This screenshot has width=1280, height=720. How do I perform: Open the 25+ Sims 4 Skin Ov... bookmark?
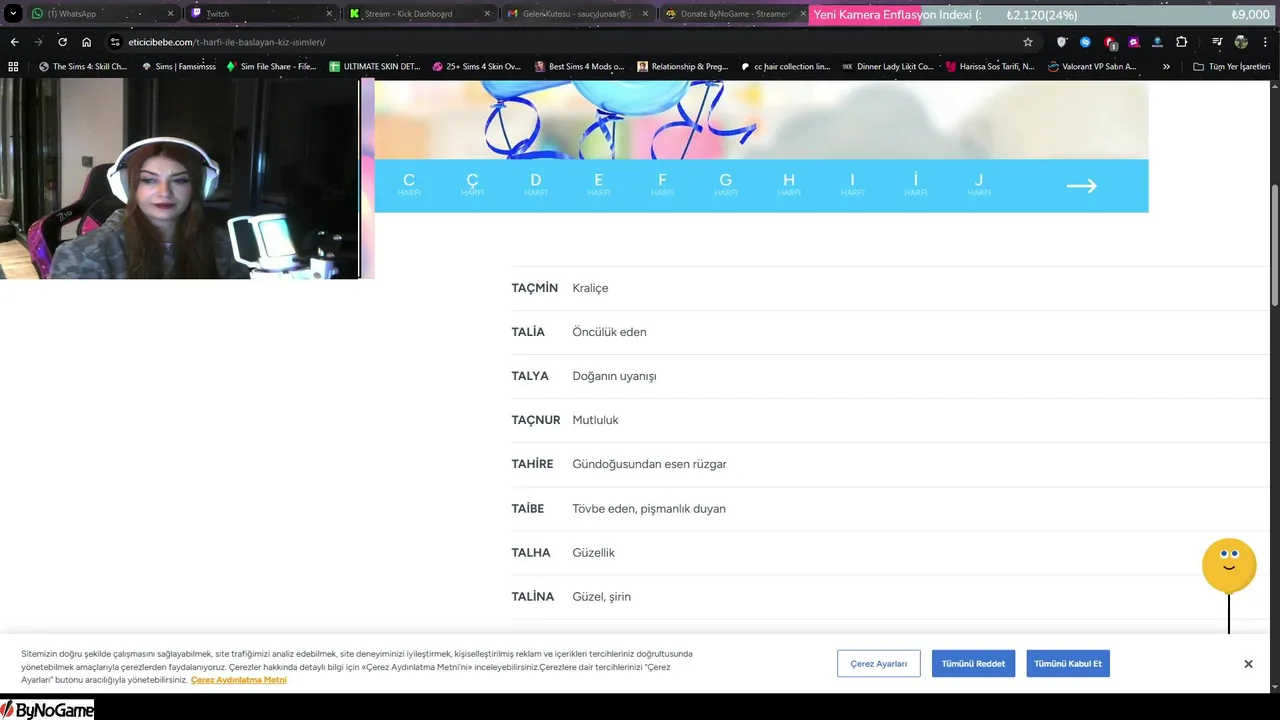pos(477,67)
